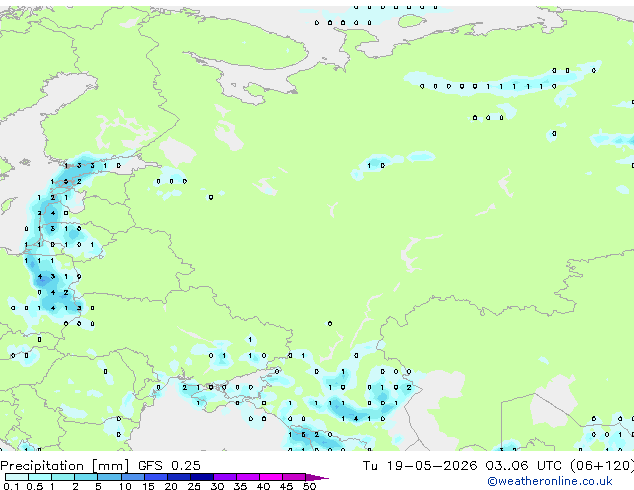Click the 'Tu 19-05-2026' forecast date
The width and height of the screenshot is (634, 490).
click(x=420, y=466)
